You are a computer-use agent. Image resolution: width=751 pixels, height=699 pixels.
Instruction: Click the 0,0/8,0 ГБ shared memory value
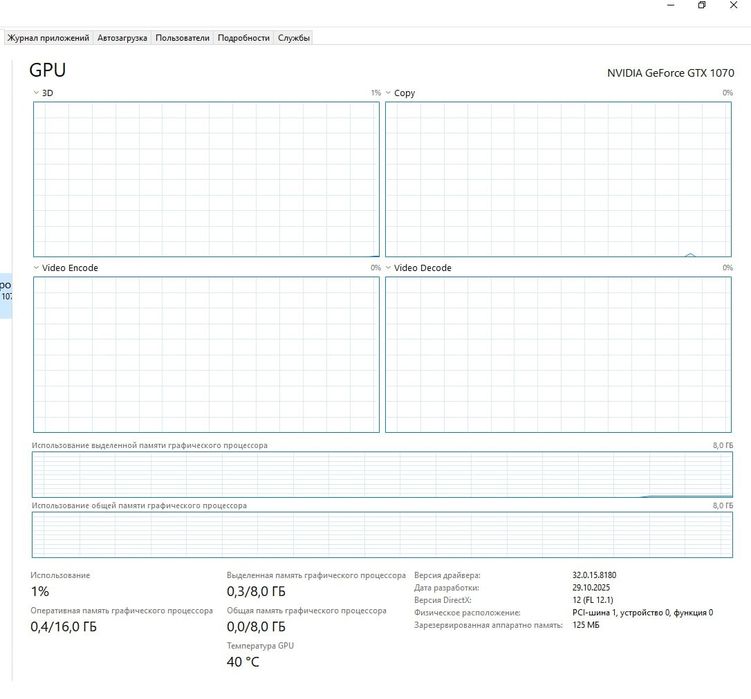256,627
